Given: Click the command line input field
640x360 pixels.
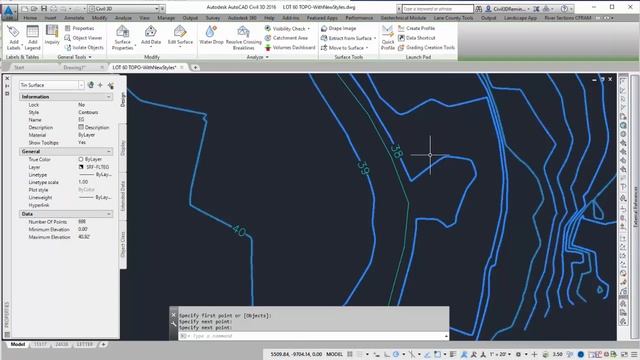Looking at the screenshot, I should 313,336.
